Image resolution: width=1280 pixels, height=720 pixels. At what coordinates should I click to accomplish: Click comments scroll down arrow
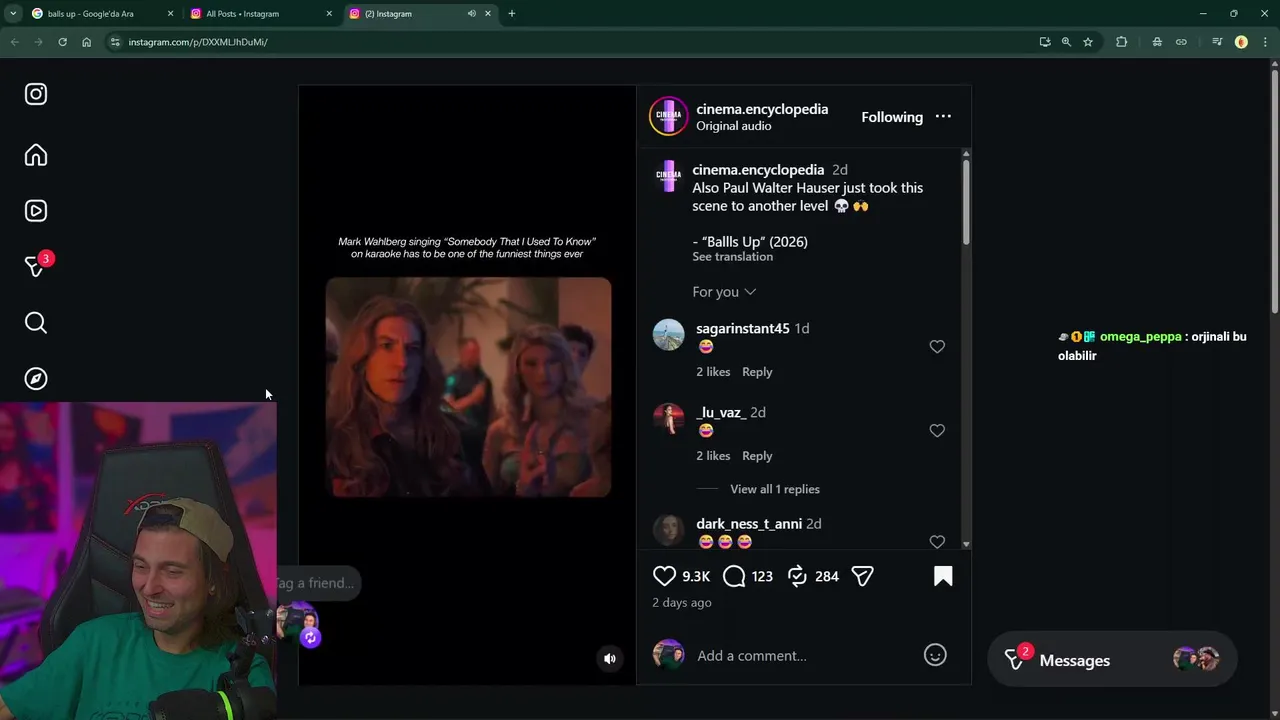pyautogui.click(x=966, y=544)
